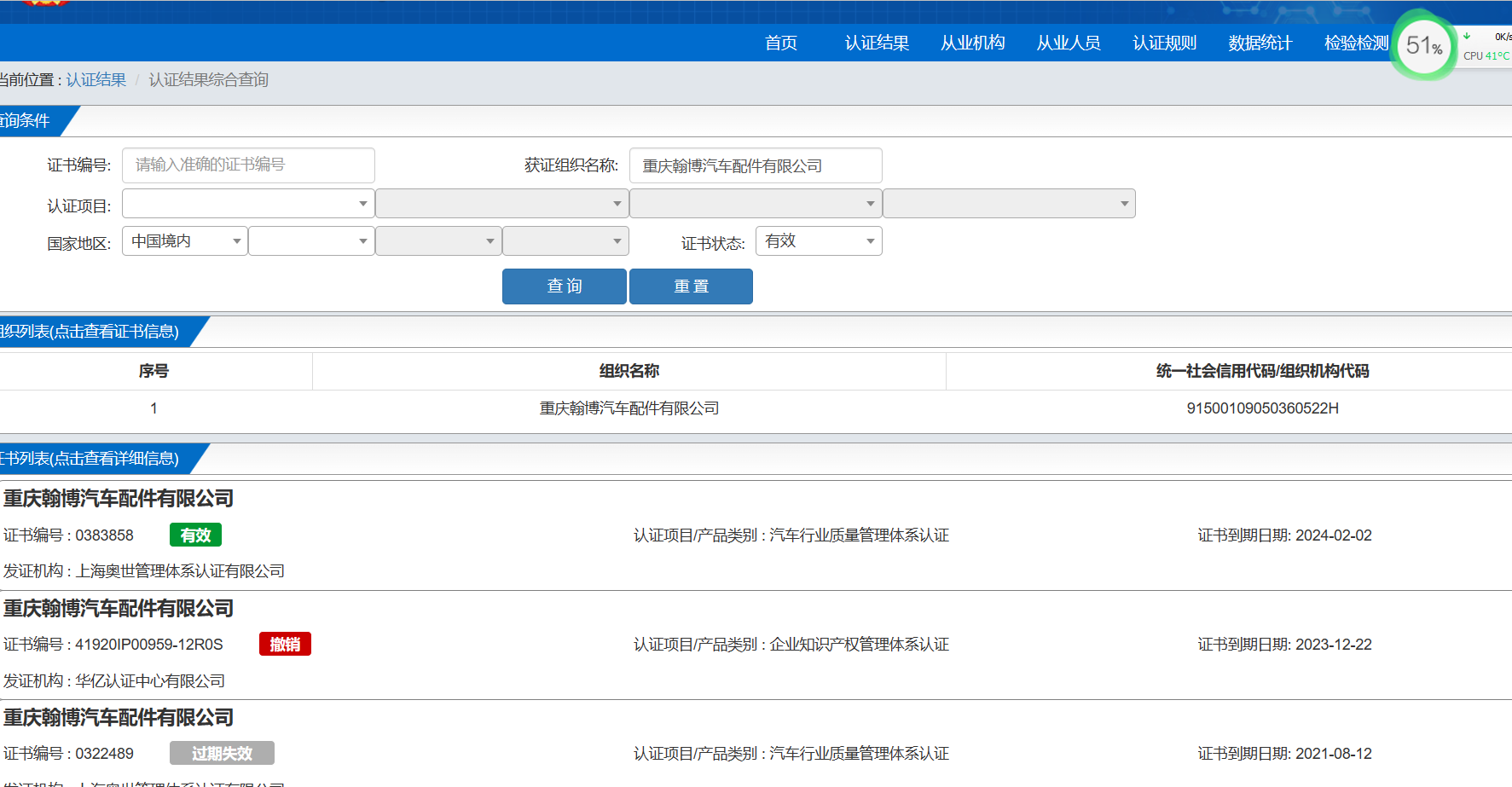1512x787 pixels.
Task: Expand the third 认证项目 dropdown
Action: pos(756,204)
